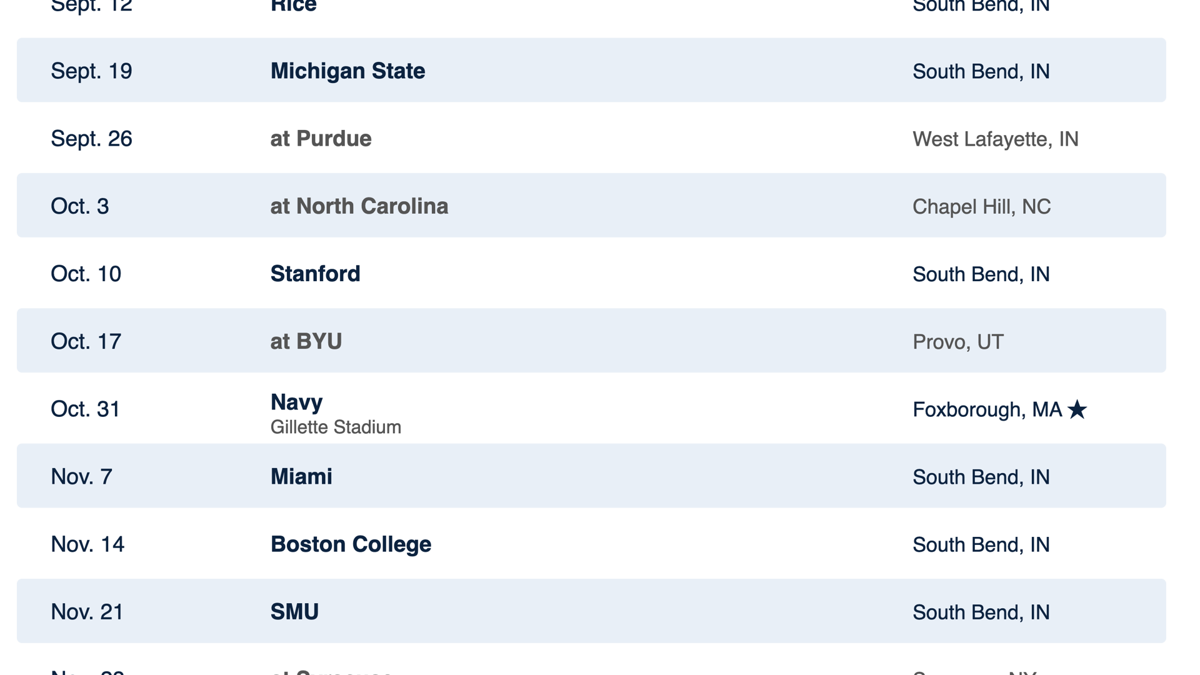Click the Gillette Stadium venue text
This screenshot has width=1200, height=675.
tap(336, 427)
